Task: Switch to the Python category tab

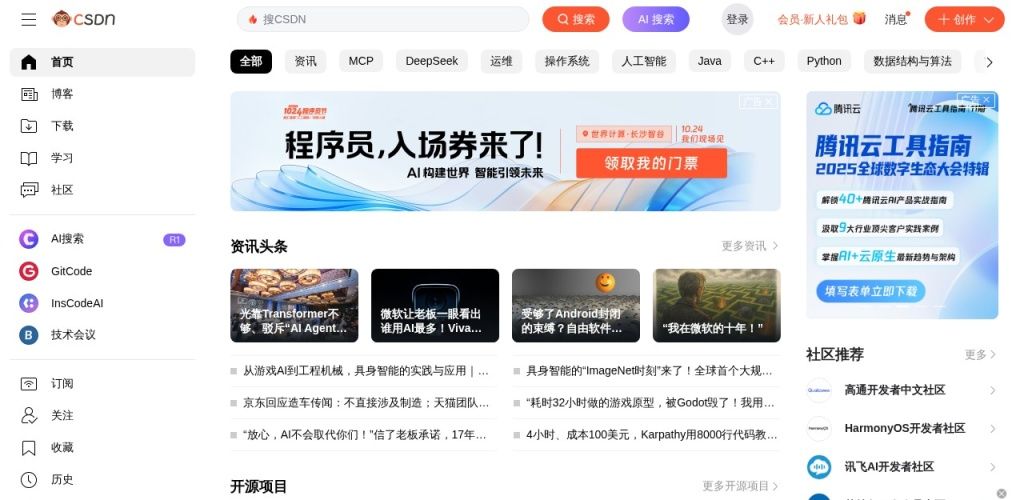Action: tap(824, 61)
